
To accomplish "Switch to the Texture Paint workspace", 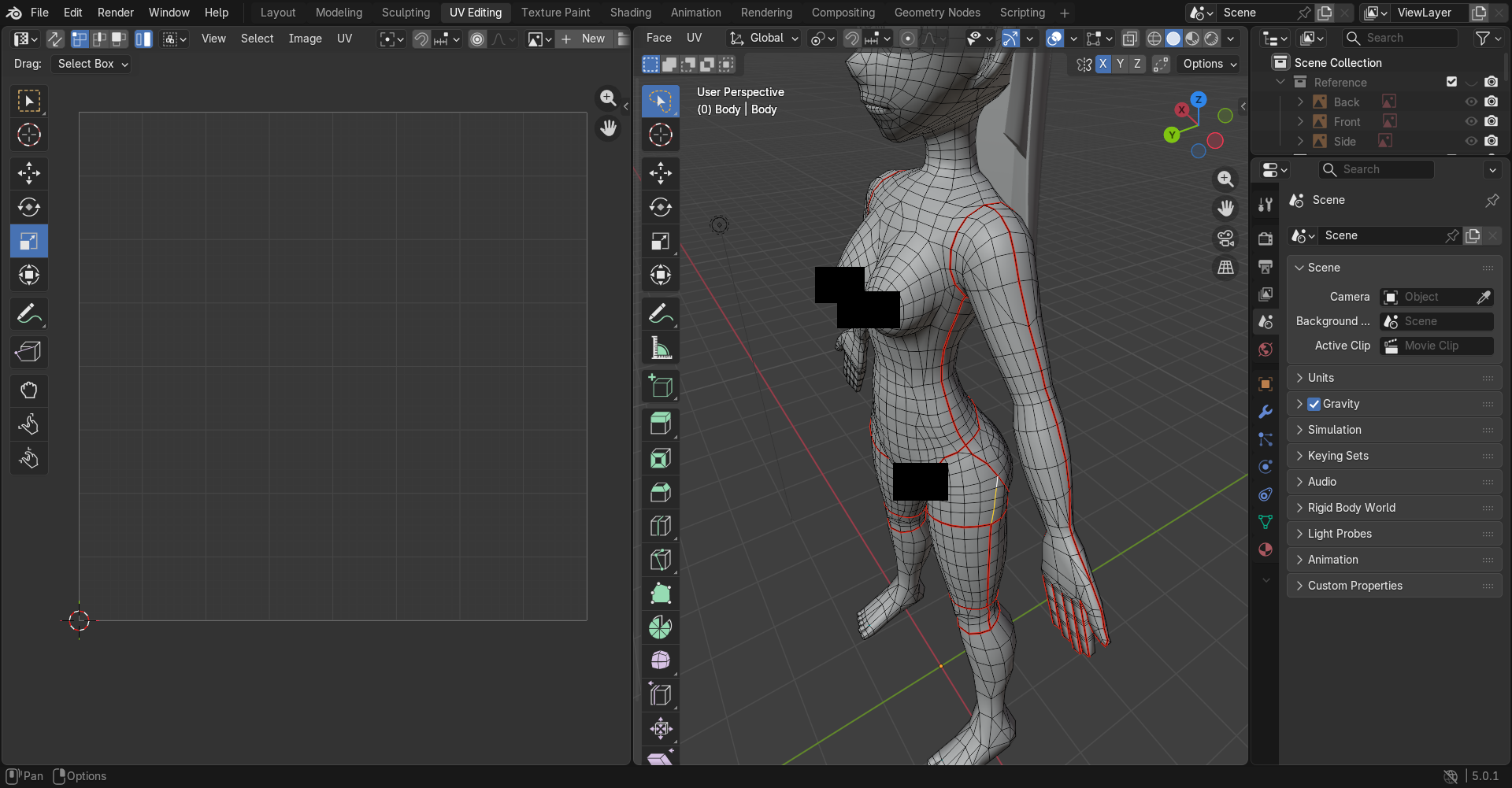I will click(555, 12).
